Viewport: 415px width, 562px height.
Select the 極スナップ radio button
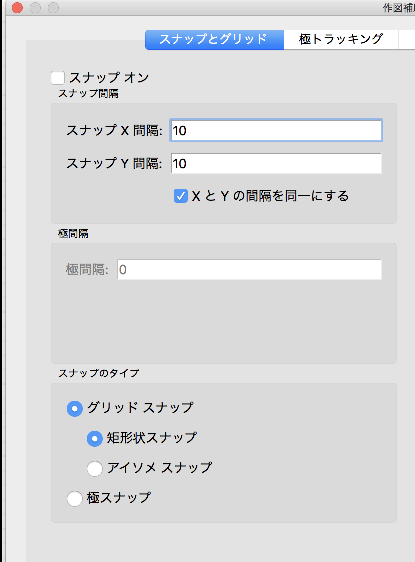[x=75, y=499]
